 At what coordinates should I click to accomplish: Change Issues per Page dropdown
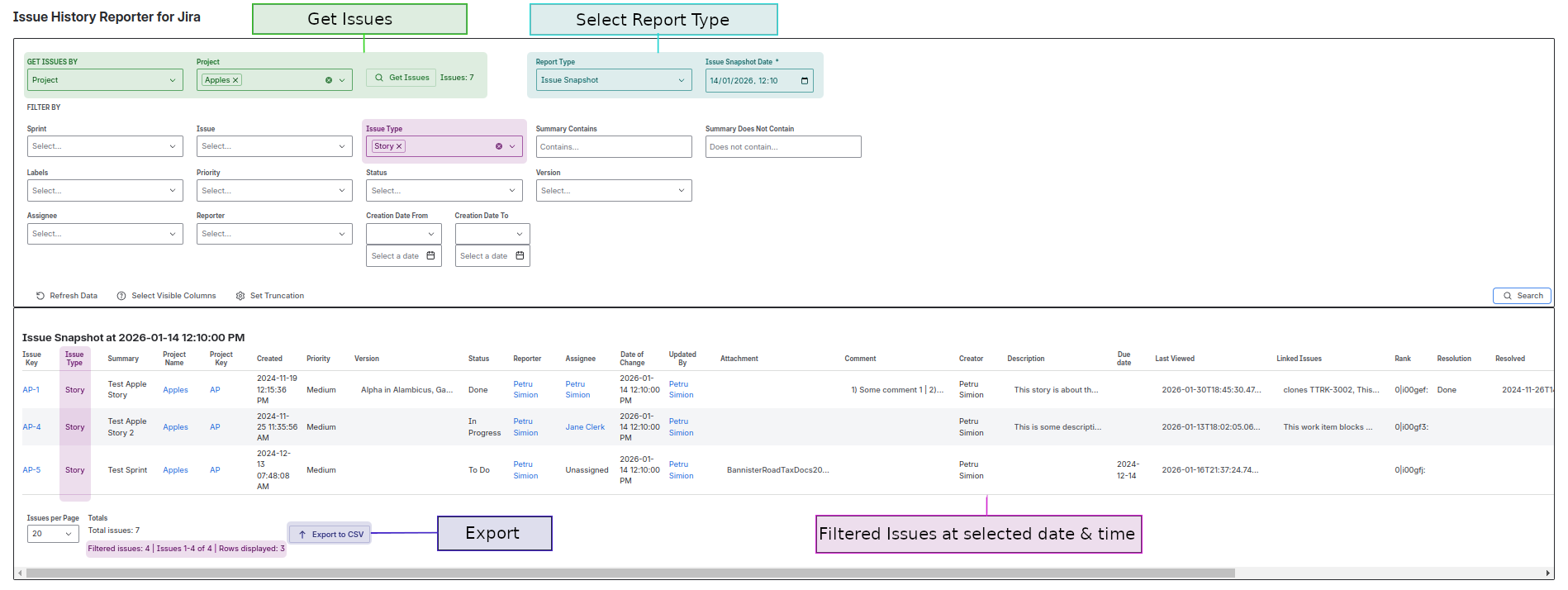tap(53, 534)
